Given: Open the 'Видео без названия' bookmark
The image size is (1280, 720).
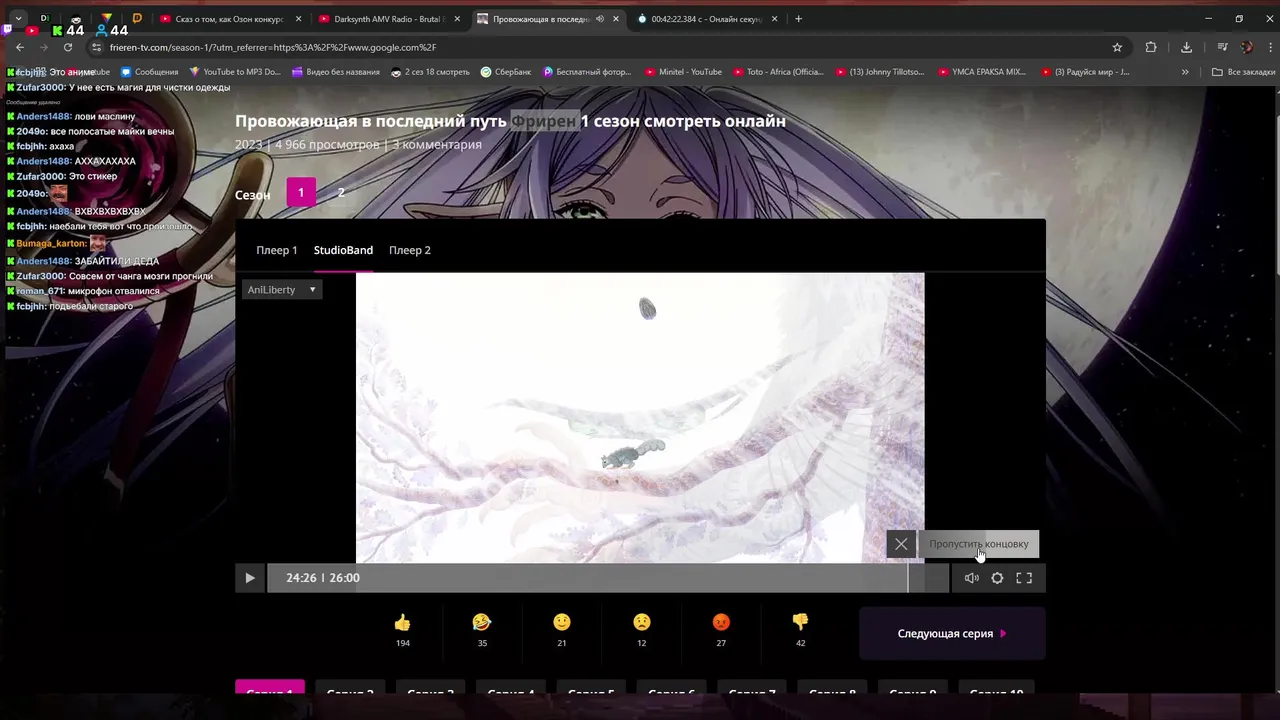Looking at the screenshot, I should 336,72.
